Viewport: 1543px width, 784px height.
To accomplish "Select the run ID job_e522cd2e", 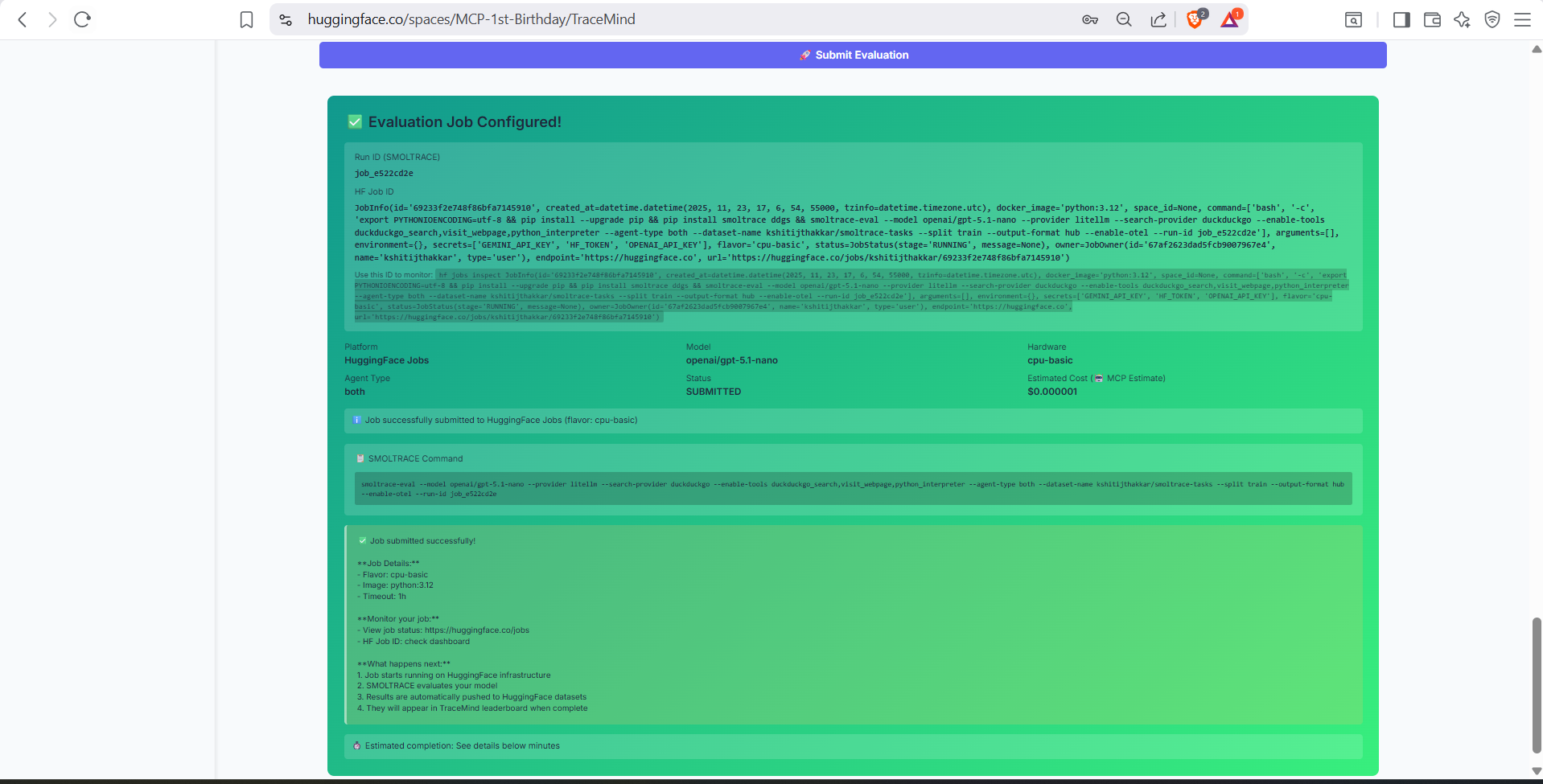I will (384, 173).
